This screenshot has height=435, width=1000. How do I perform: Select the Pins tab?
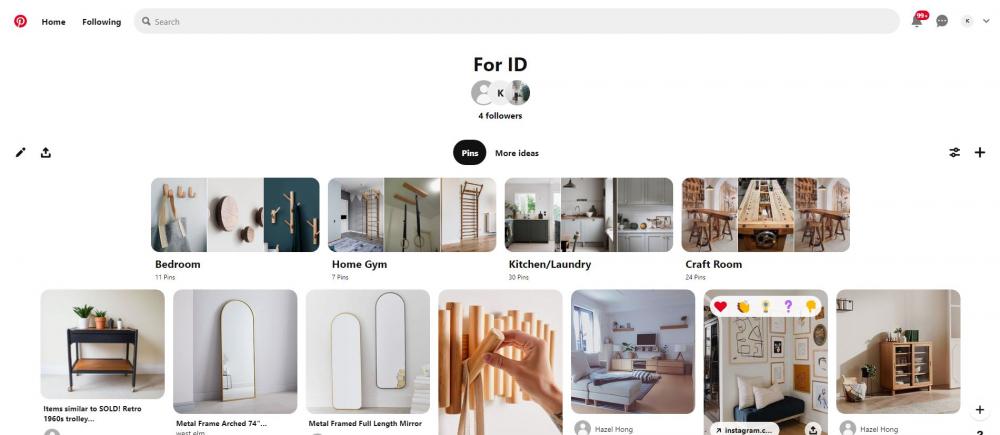click(469, 152)
